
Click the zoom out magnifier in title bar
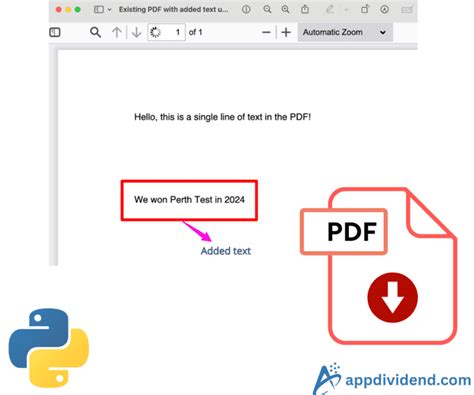tap(267, 9)
